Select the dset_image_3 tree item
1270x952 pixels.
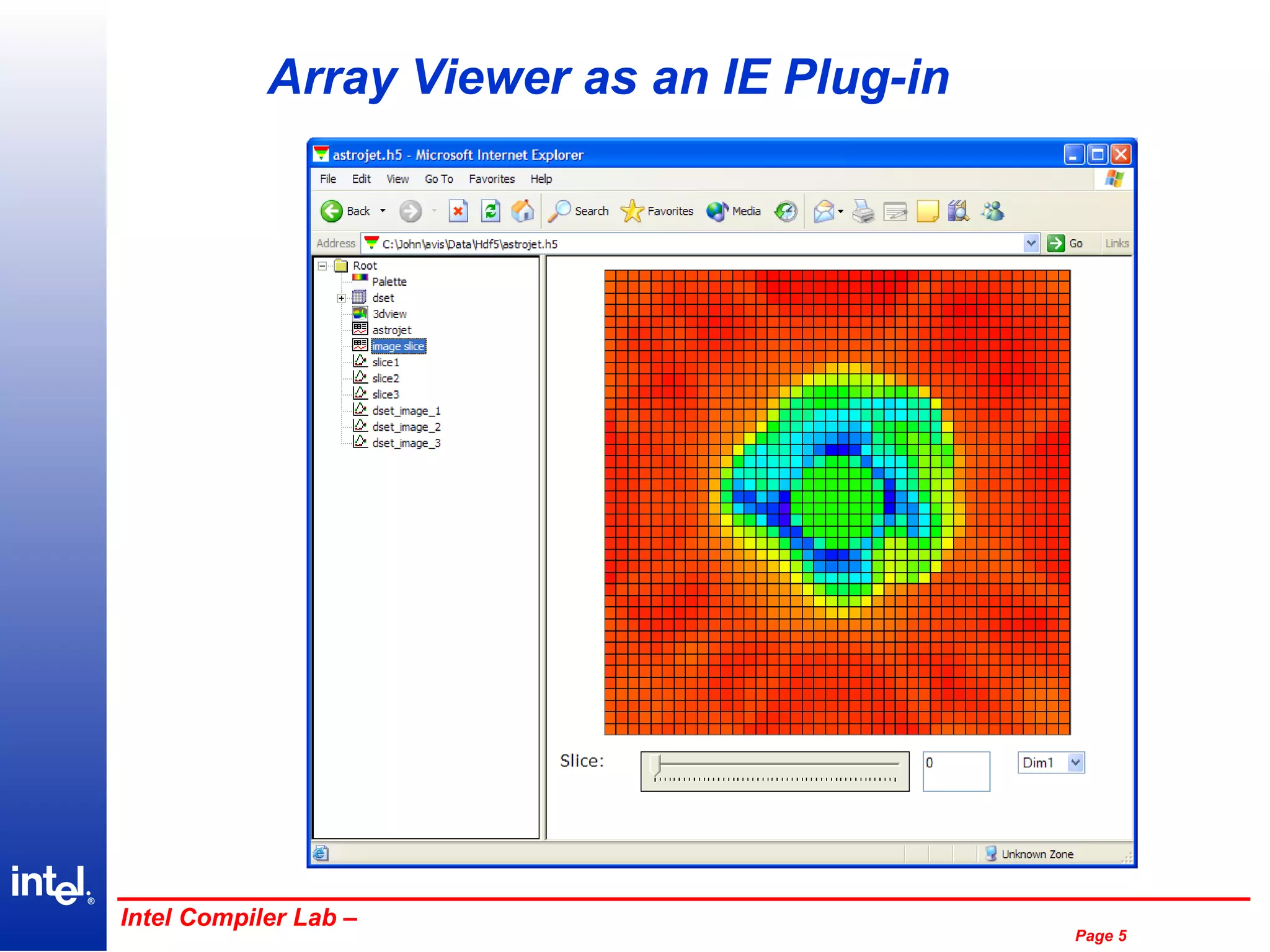(x=407, y=443)
